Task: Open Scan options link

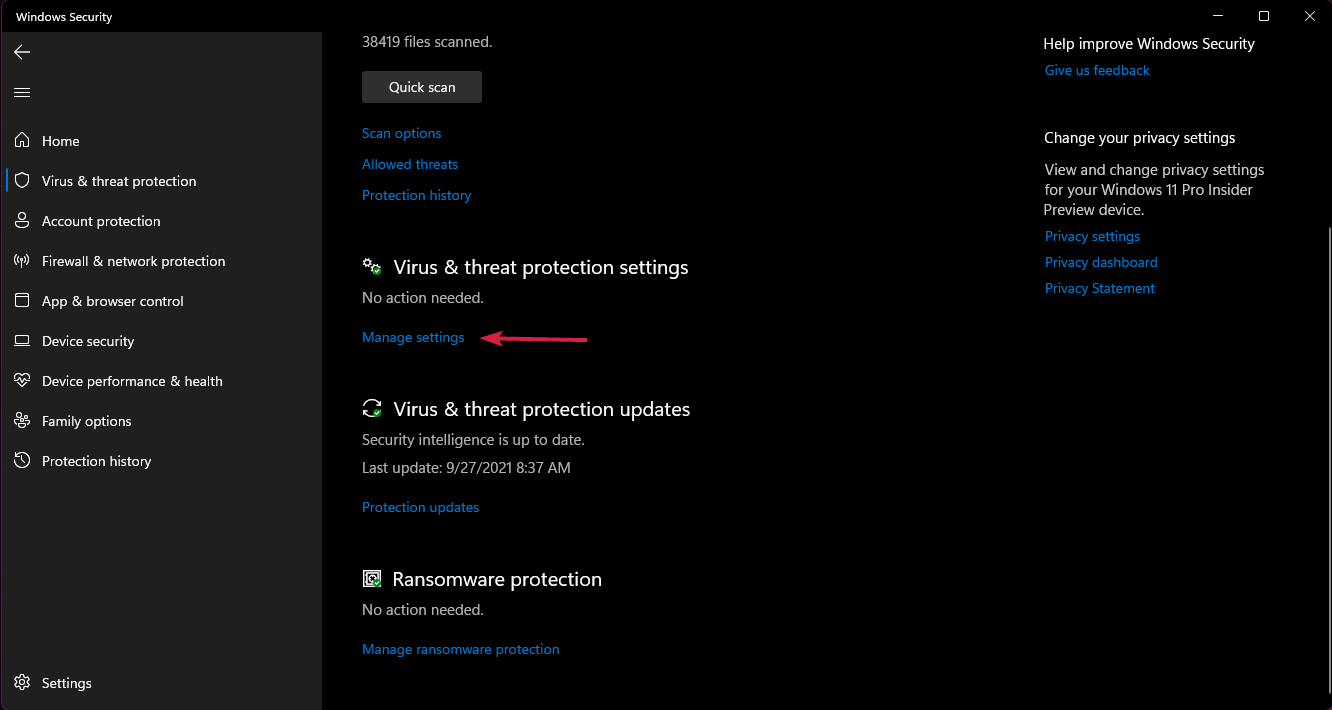Action: pos(401,133)
